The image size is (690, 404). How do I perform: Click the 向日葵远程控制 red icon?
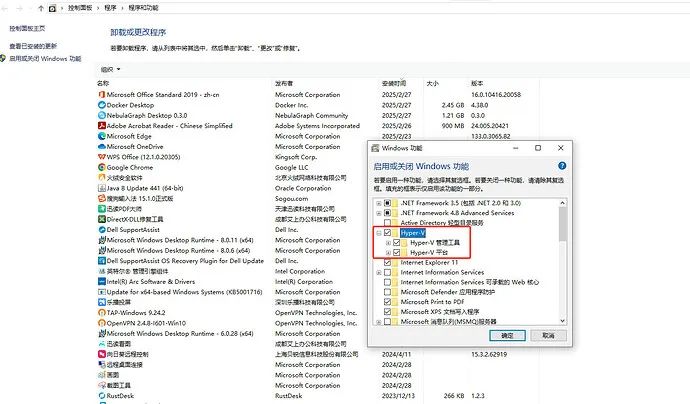(102, 354)
